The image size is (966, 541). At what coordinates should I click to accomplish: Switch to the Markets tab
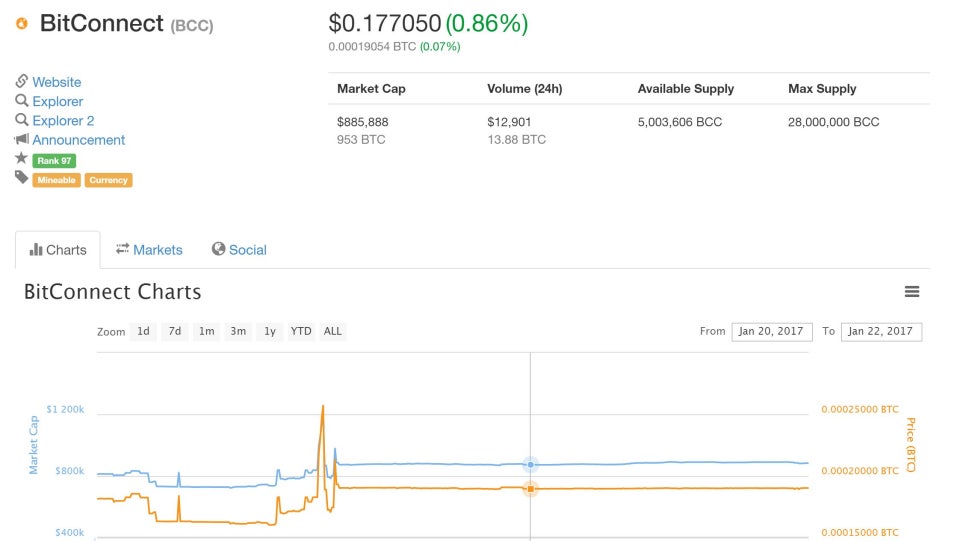pos(149,250)
